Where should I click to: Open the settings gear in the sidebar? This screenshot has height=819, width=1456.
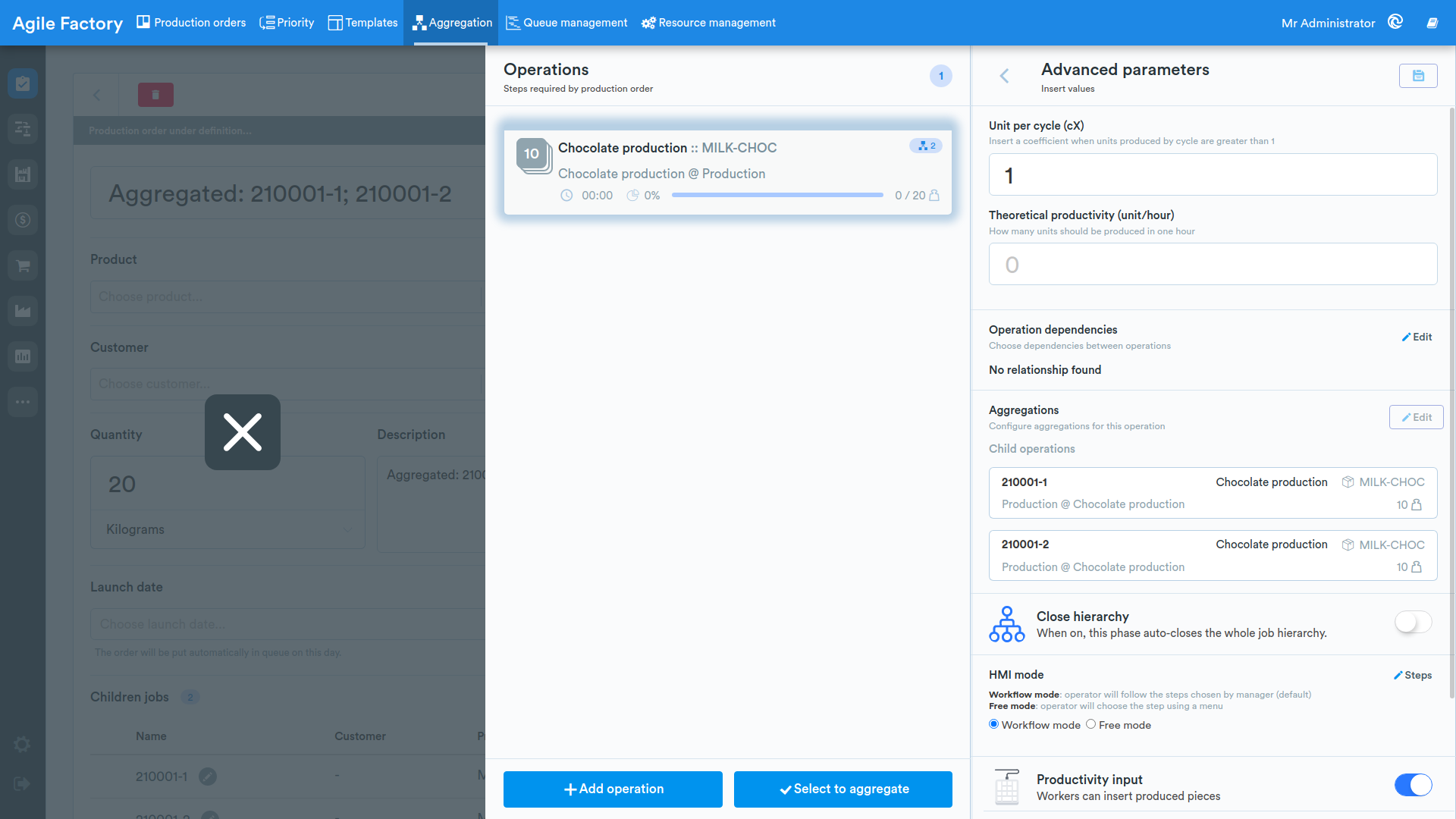[x=22, y=745]
